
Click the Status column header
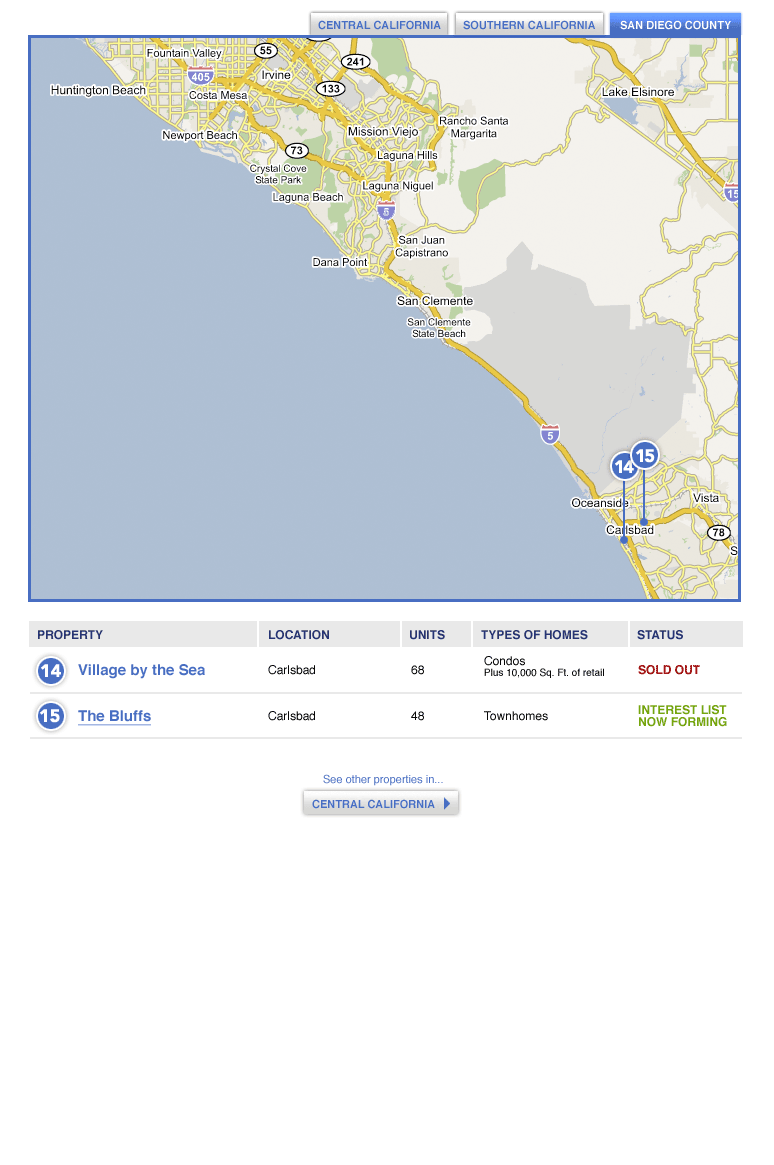tap(660, 634)
